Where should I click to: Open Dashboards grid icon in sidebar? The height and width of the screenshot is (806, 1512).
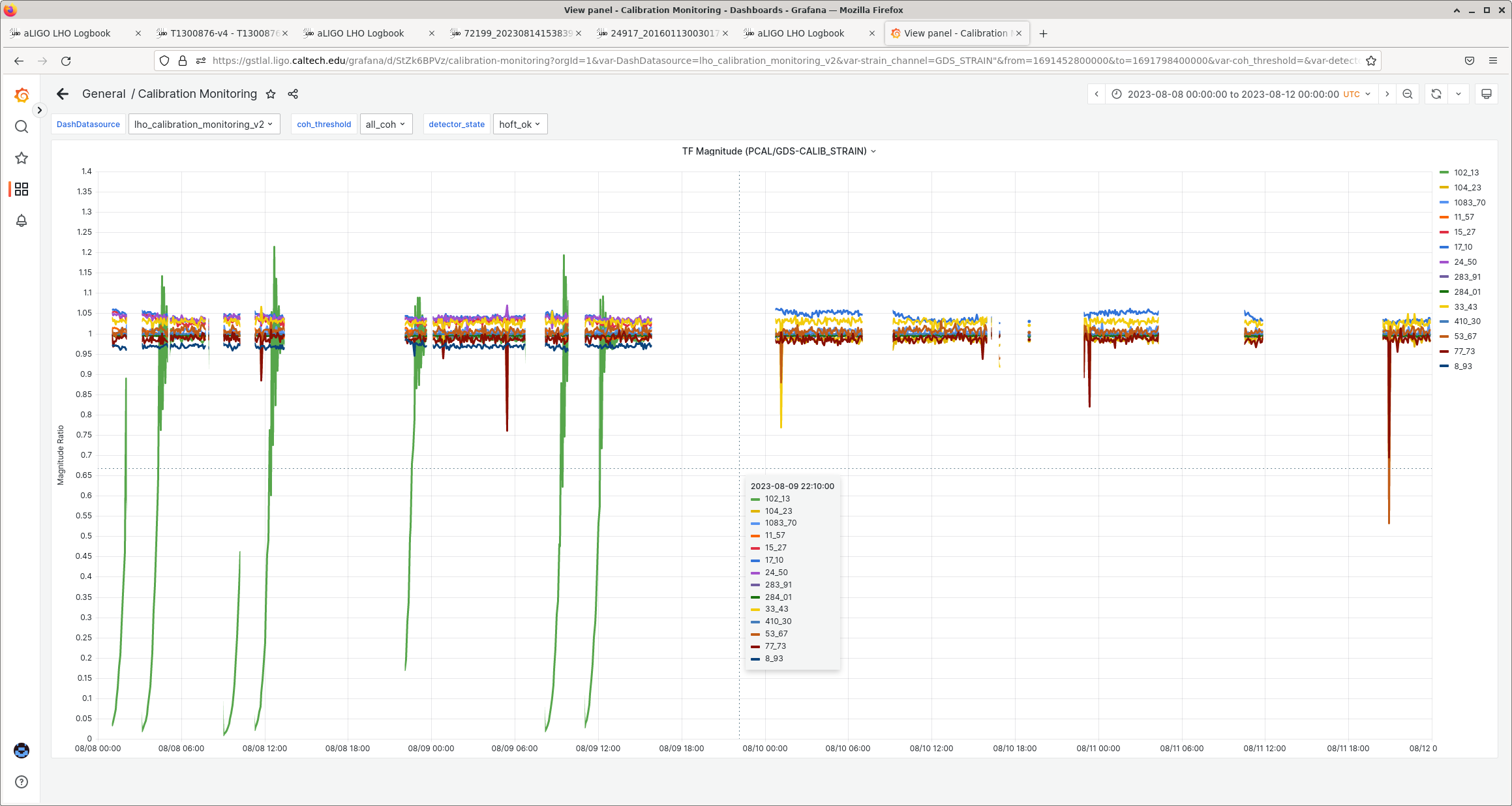22,189
